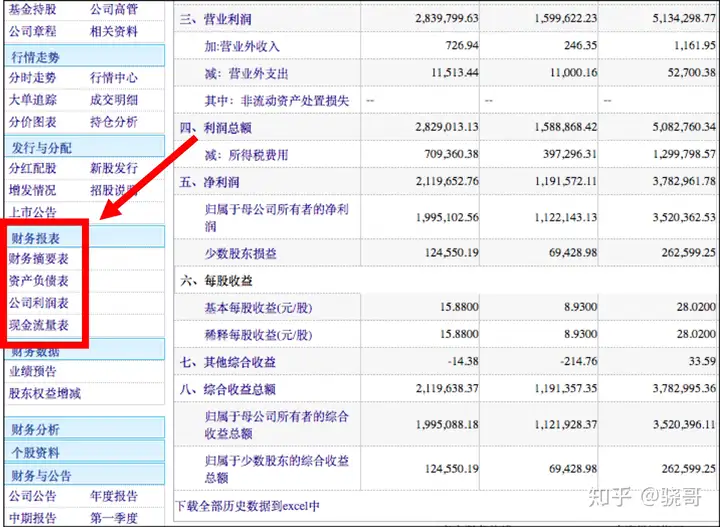Open the 股东权益增减 link
The height and width of the screenshot is (527, 720).
45,393
